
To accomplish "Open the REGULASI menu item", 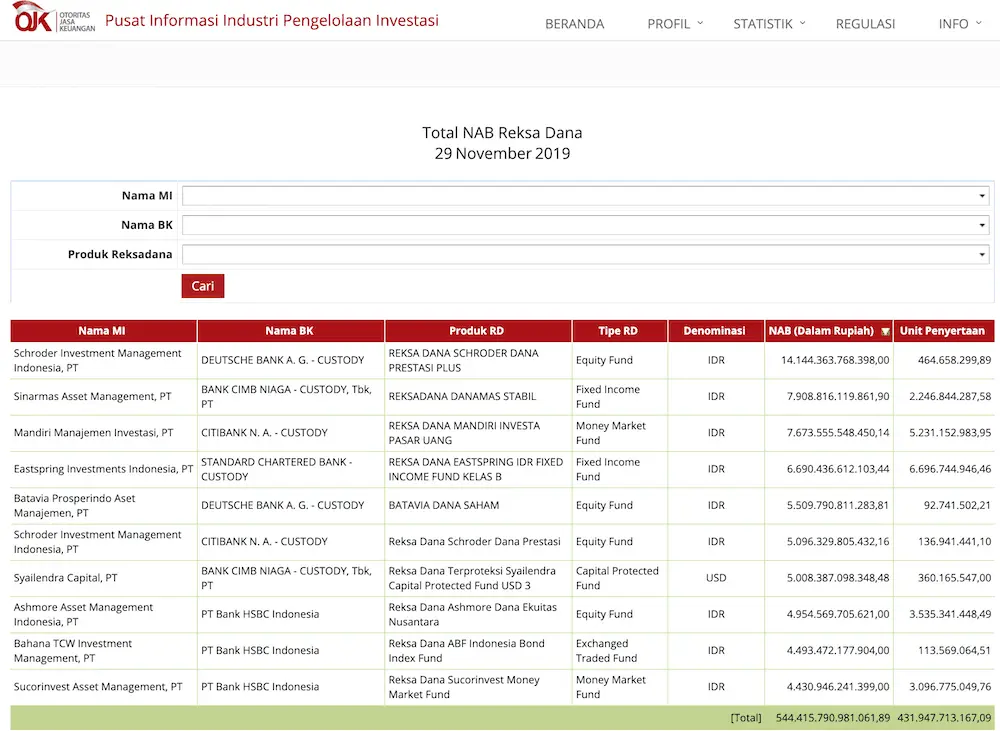I will coord(865,24).
